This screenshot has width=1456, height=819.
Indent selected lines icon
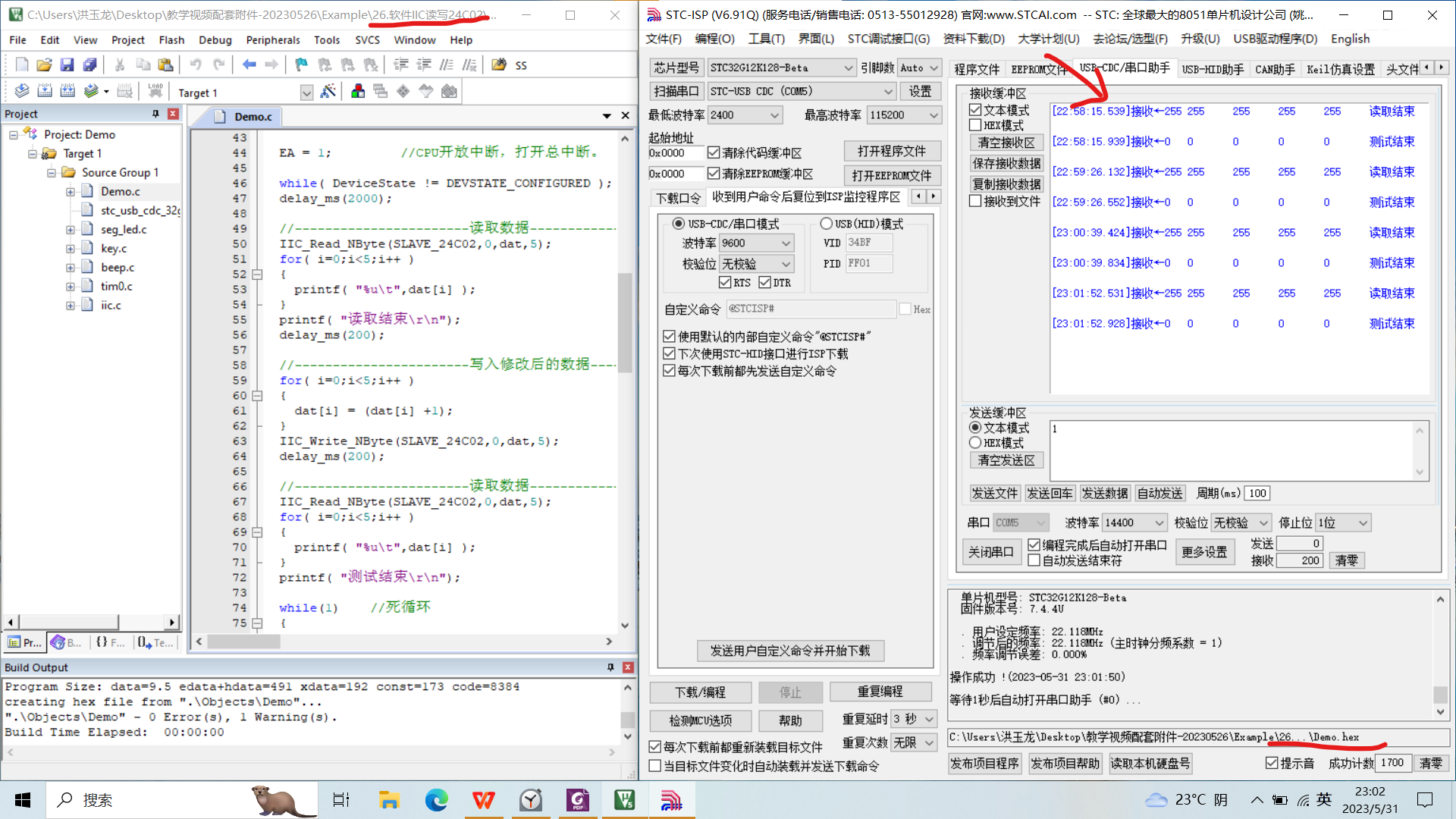[401, 65]
